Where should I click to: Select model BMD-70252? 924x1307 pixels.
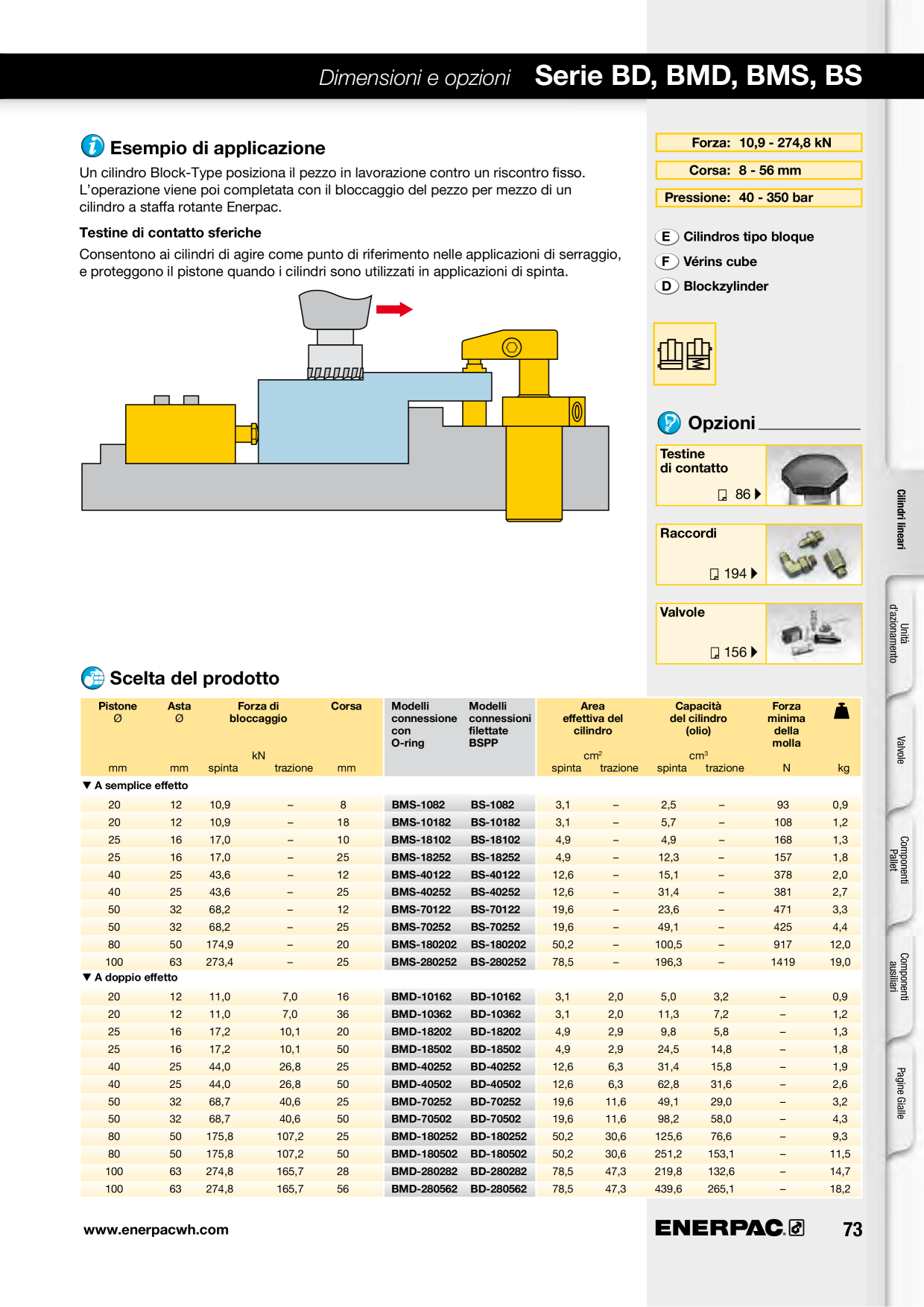click(421, 1101)
